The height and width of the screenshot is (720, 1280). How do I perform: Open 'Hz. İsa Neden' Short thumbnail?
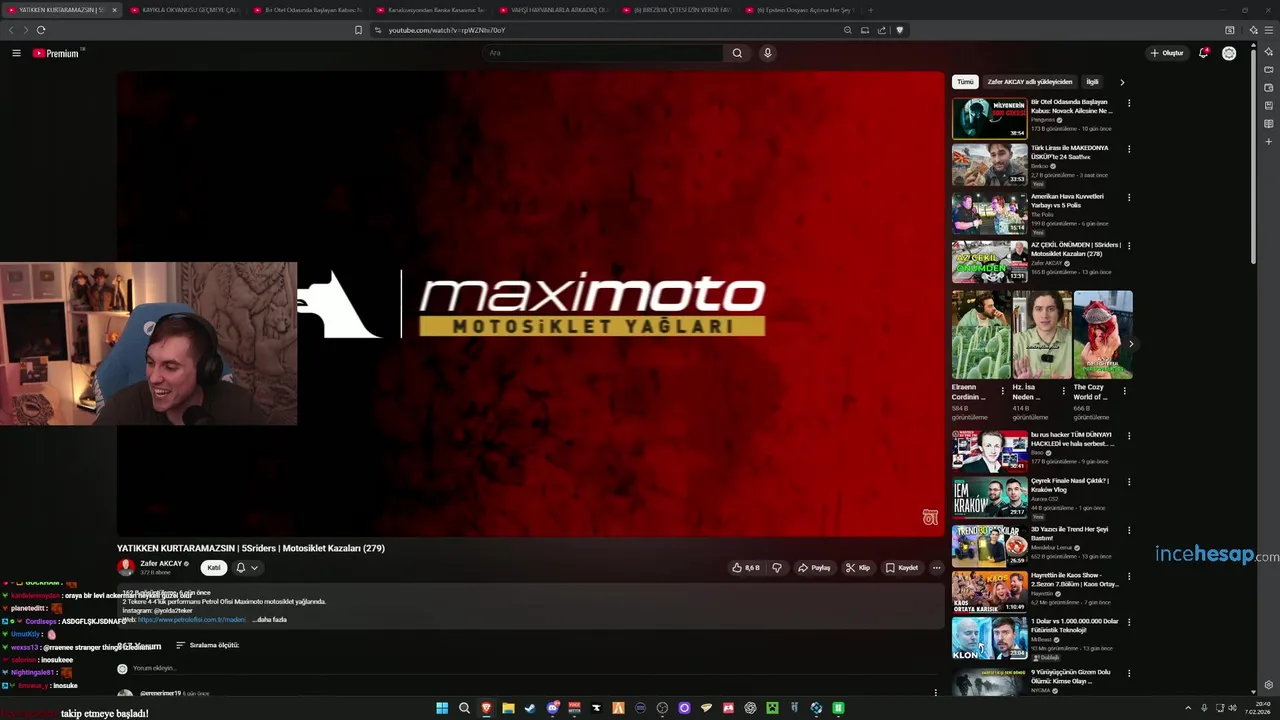click(x=1042, y=335)
